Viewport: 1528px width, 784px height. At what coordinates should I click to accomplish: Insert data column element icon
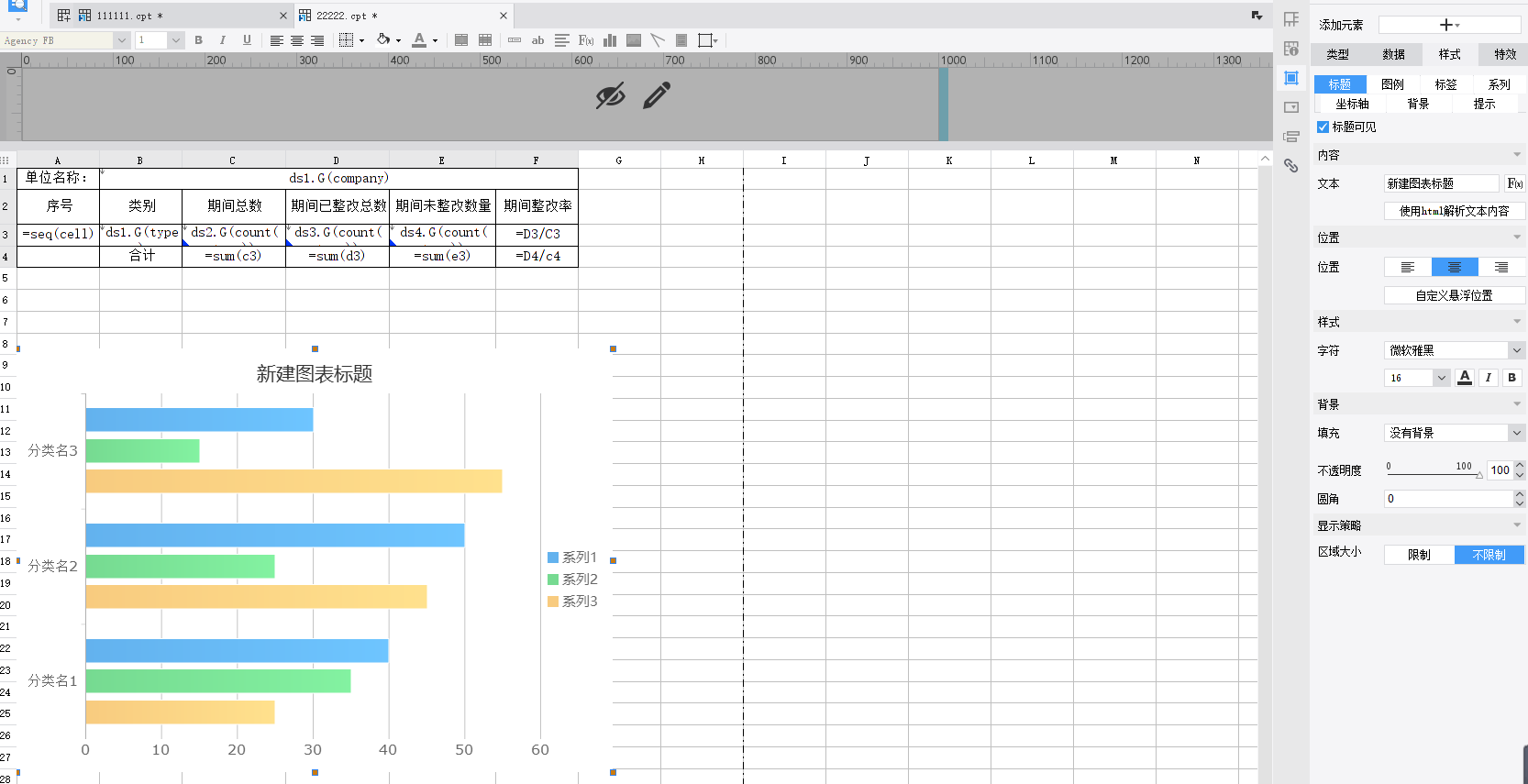click(515, 40)
